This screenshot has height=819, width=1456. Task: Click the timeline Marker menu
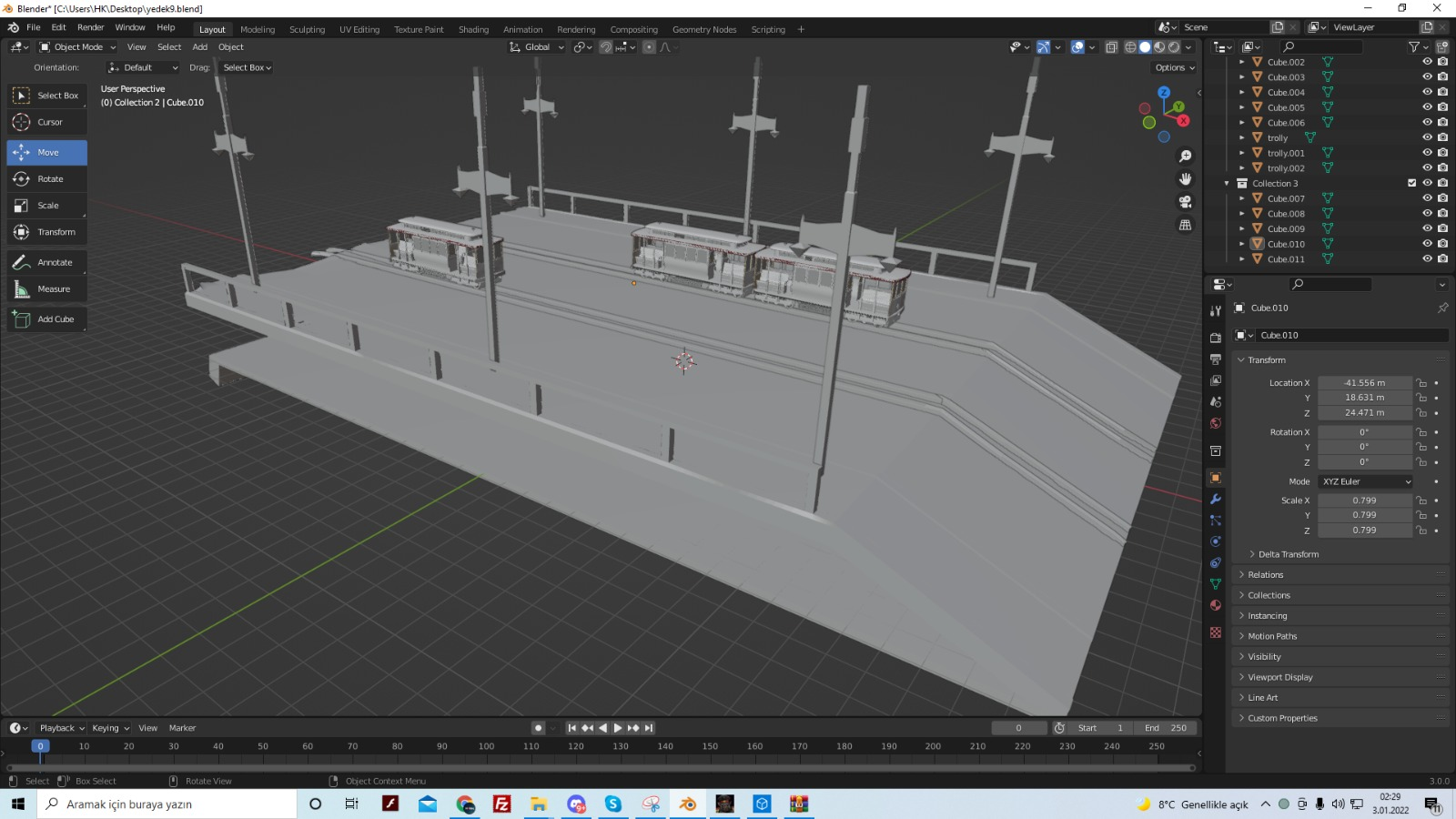pyautogui.click(x=182, y=728)
